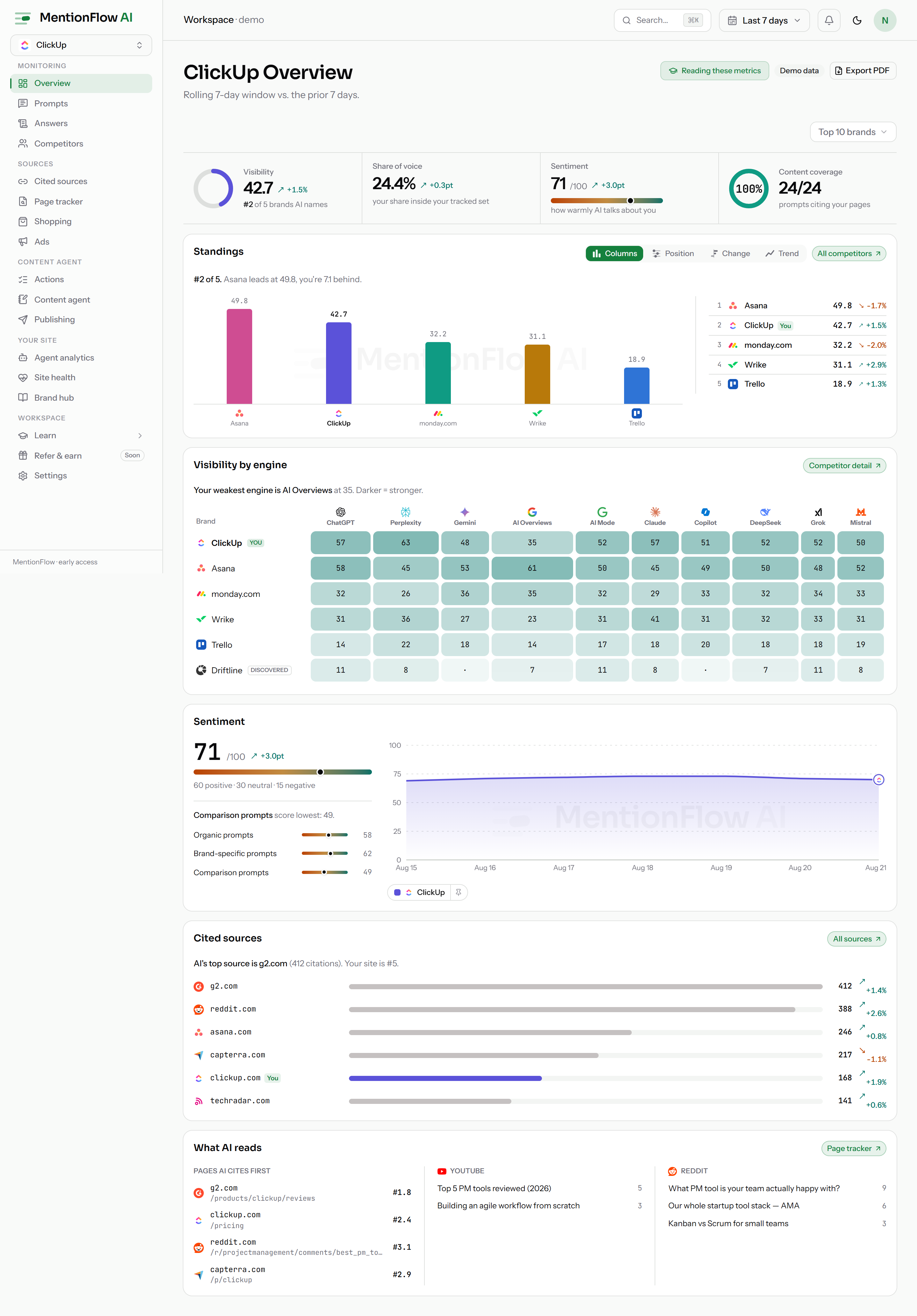Click the Content agent pencil icon
The width and height of the screenshot is (917, 1316).
(x=23, y=299)
